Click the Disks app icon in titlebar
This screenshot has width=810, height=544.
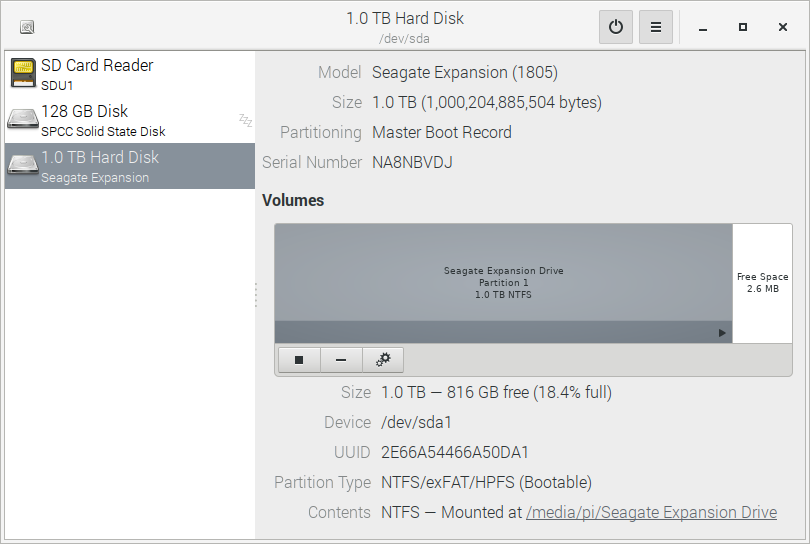[27, 27]
